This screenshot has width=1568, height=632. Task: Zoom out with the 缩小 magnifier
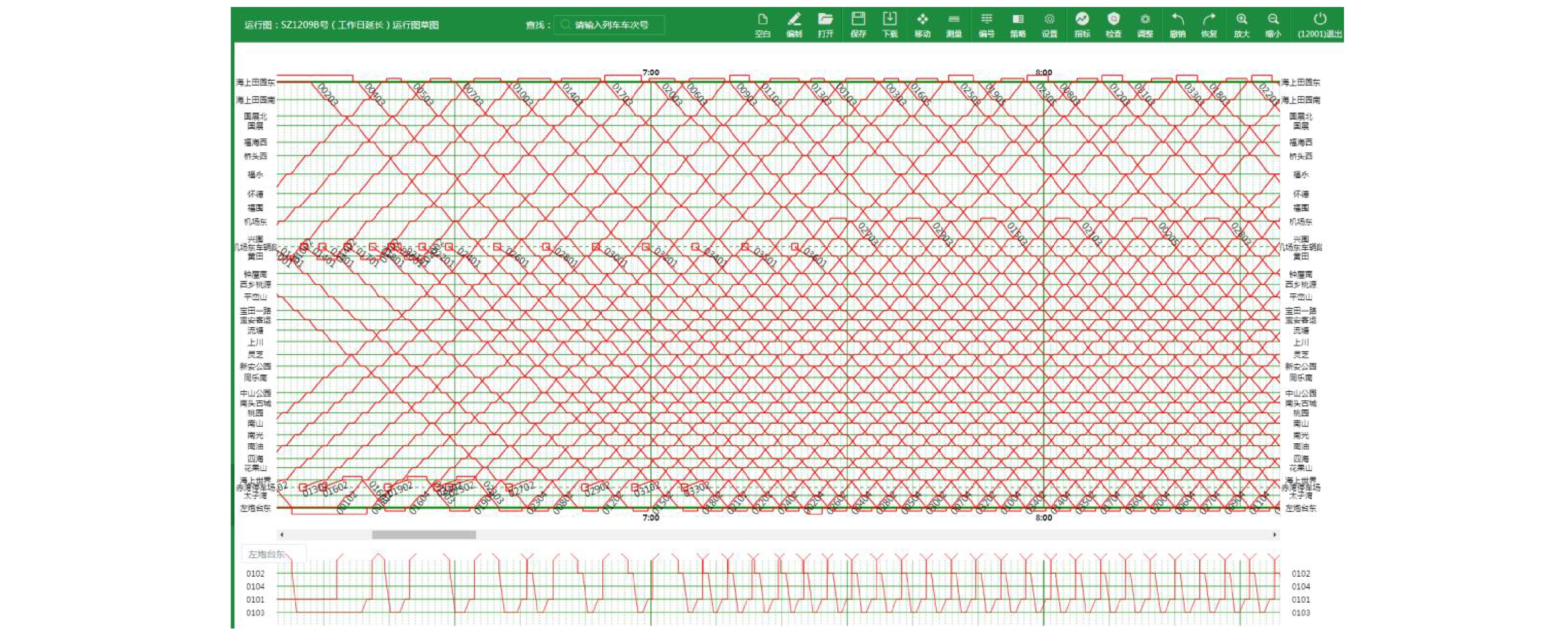pos(1273,24)
